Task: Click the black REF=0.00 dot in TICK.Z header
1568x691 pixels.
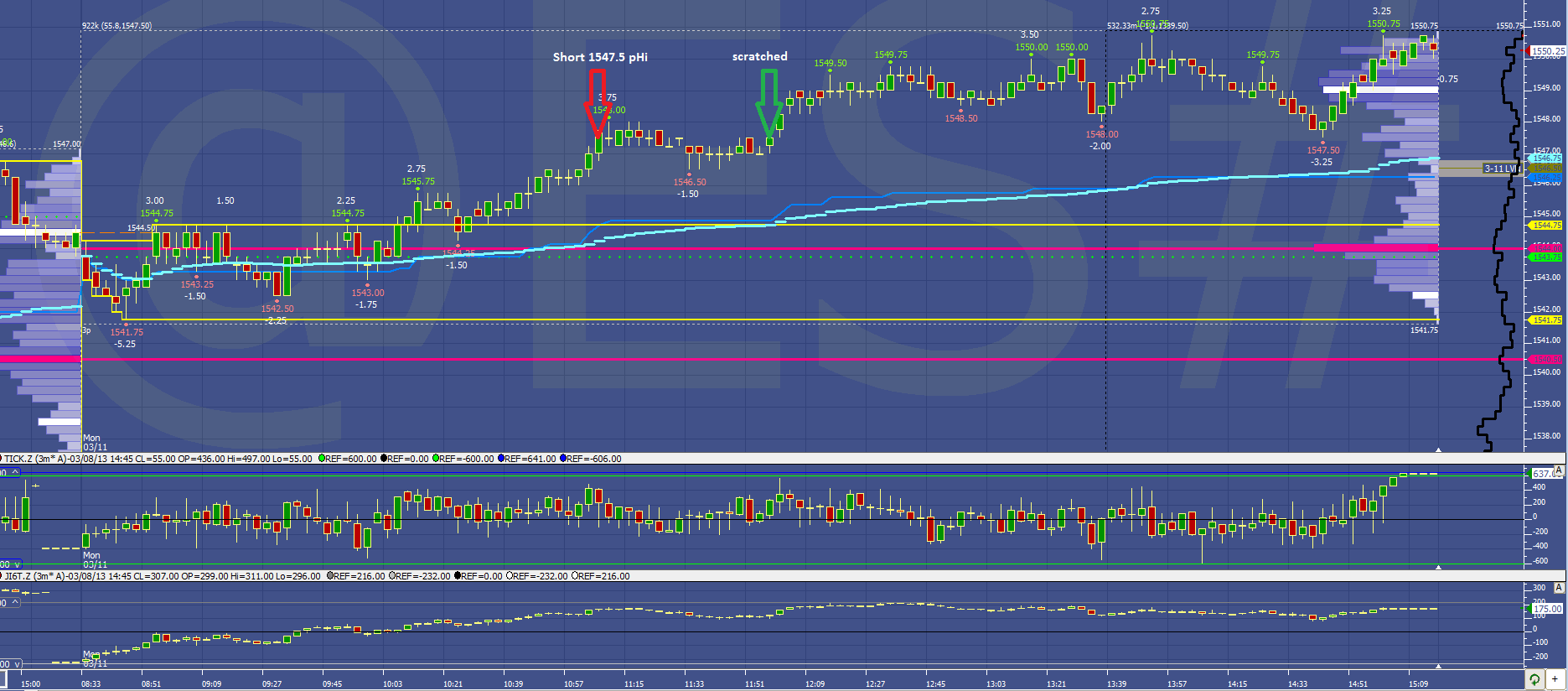Action: 384,459
